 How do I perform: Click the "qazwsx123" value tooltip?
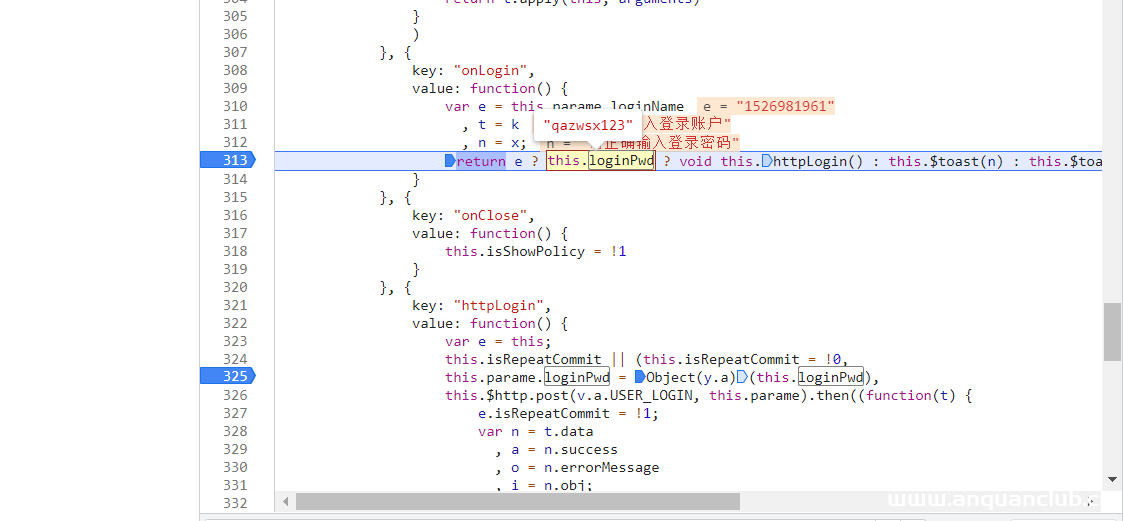coord(589,125)
